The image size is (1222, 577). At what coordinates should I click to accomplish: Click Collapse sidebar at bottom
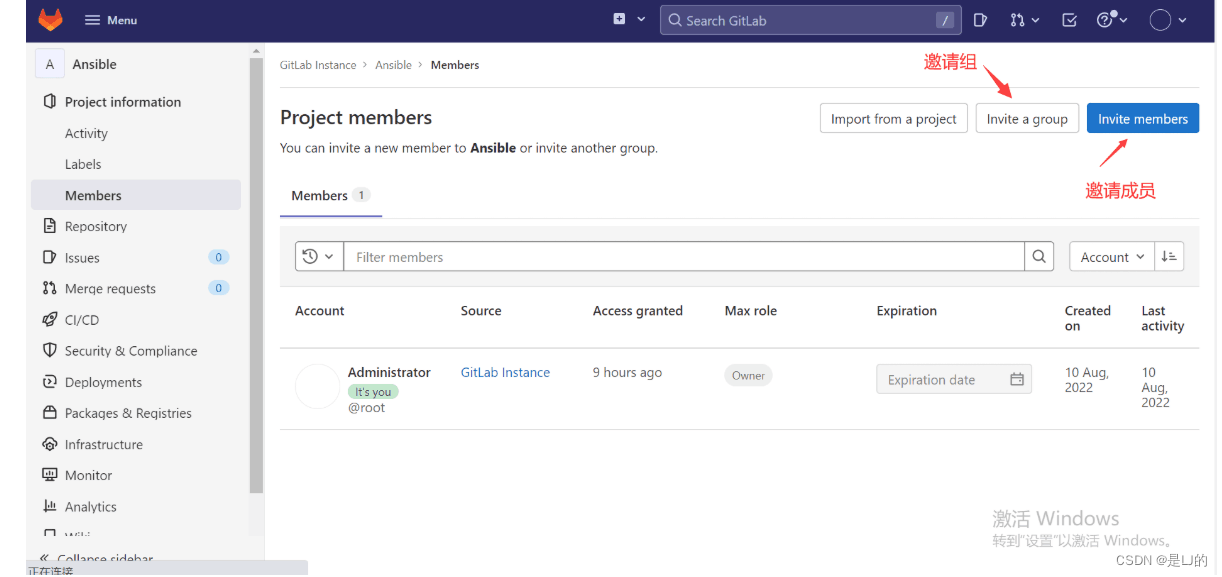(x=96, y=558)
